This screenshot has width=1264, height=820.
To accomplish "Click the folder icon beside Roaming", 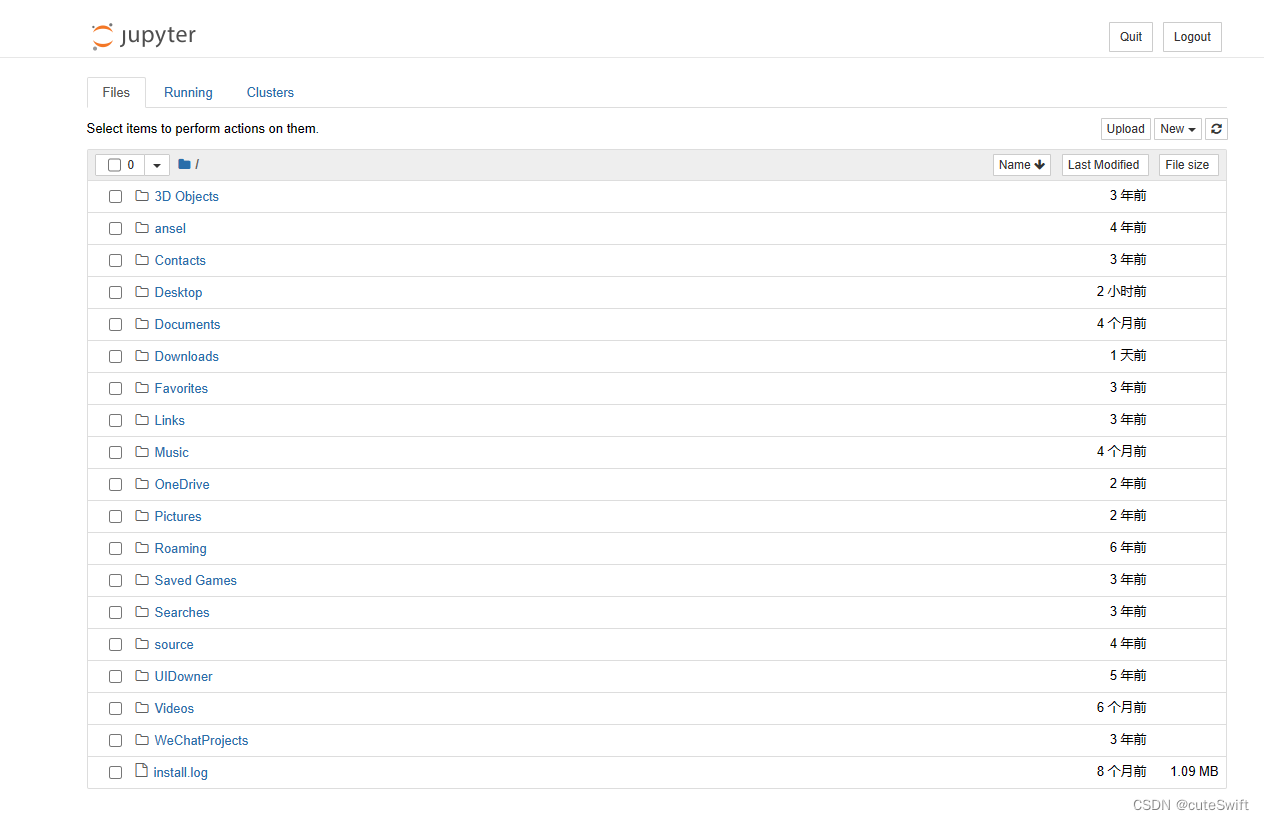I will [x=142, y=548].
